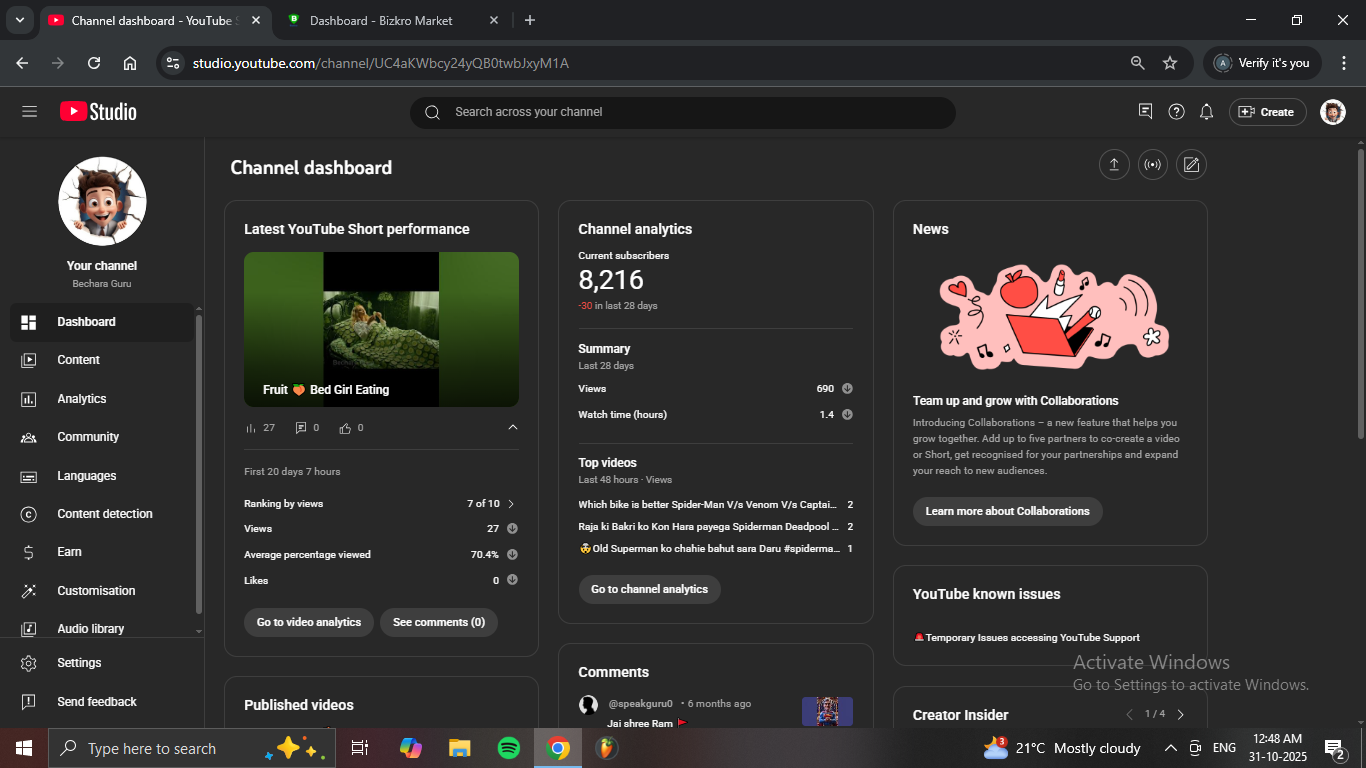Collapse the Short performance details chevron

coord(513,428)
